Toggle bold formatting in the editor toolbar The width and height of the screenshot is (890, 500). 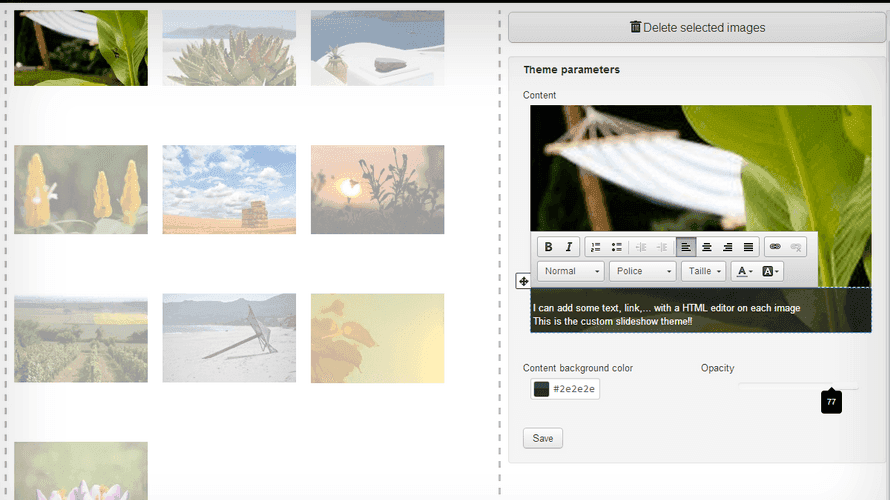548,247
